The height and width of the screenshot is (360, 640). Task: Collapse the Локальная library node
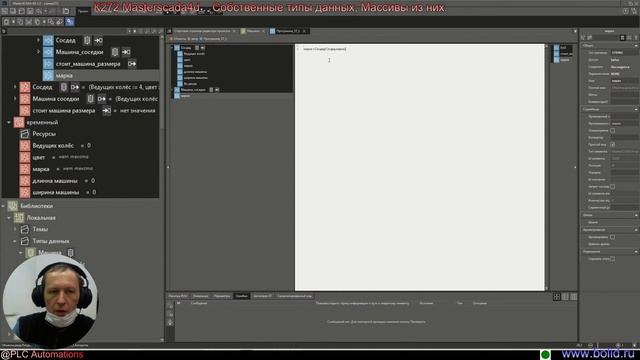(9, 218)
